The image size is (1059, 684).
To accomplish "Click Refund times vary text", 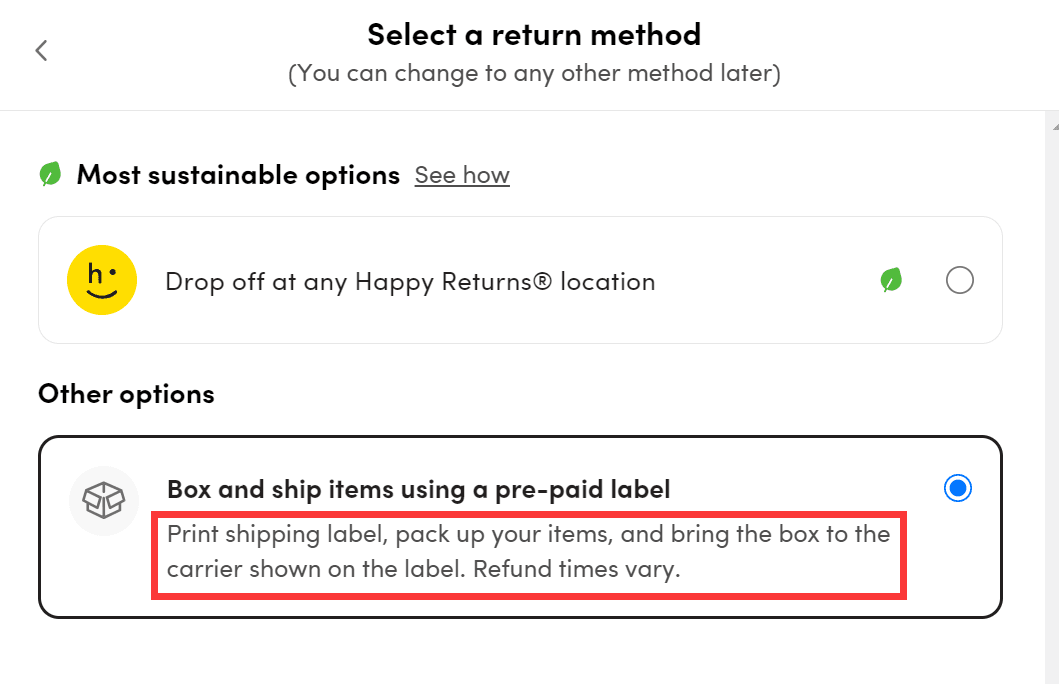I will click(577, 569).
